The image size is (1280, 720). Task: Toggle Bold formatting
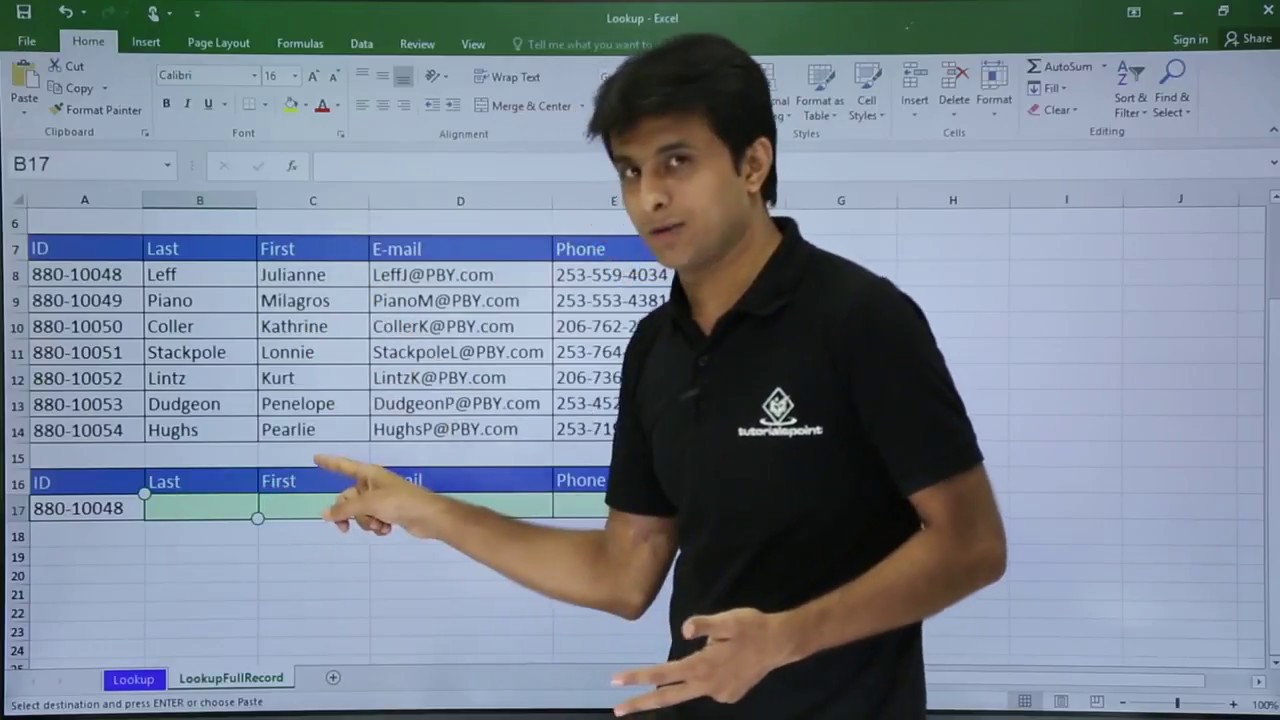[x=166, y=104]
